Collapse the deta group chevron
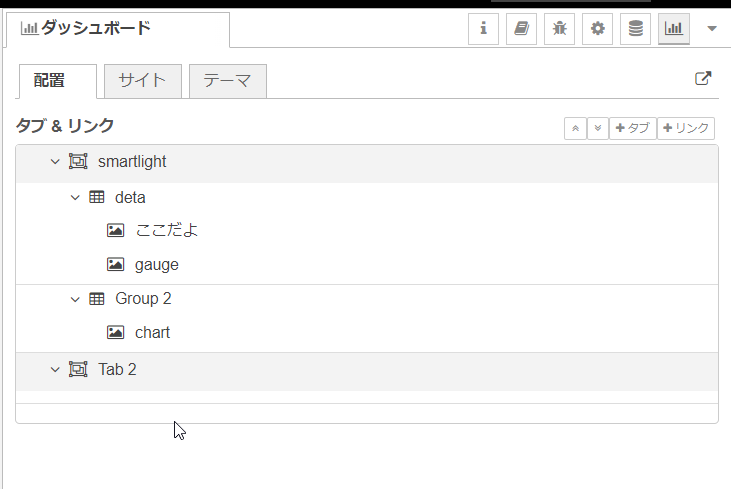This screenshot has width=731, height=489. [x=75, y=198]
